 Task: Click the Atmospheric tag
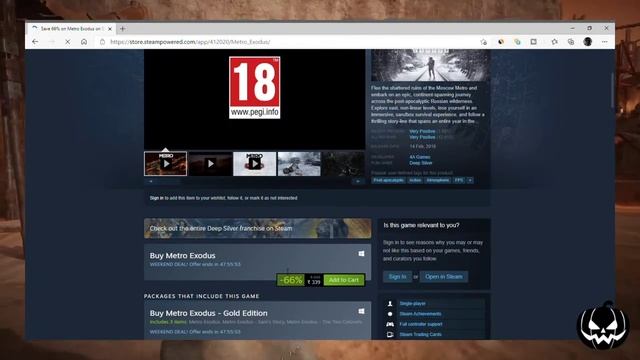click(438, 180)
